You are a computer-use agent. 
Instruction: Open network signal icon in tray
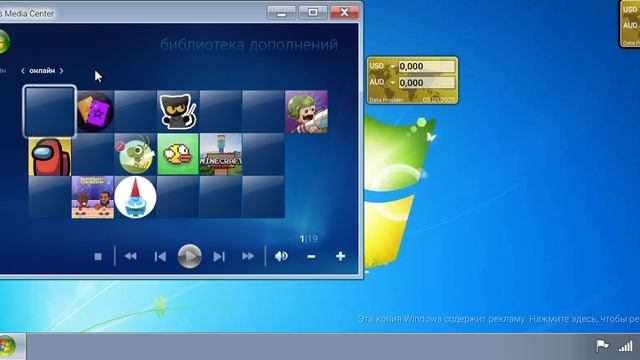[x=625, y=347]
